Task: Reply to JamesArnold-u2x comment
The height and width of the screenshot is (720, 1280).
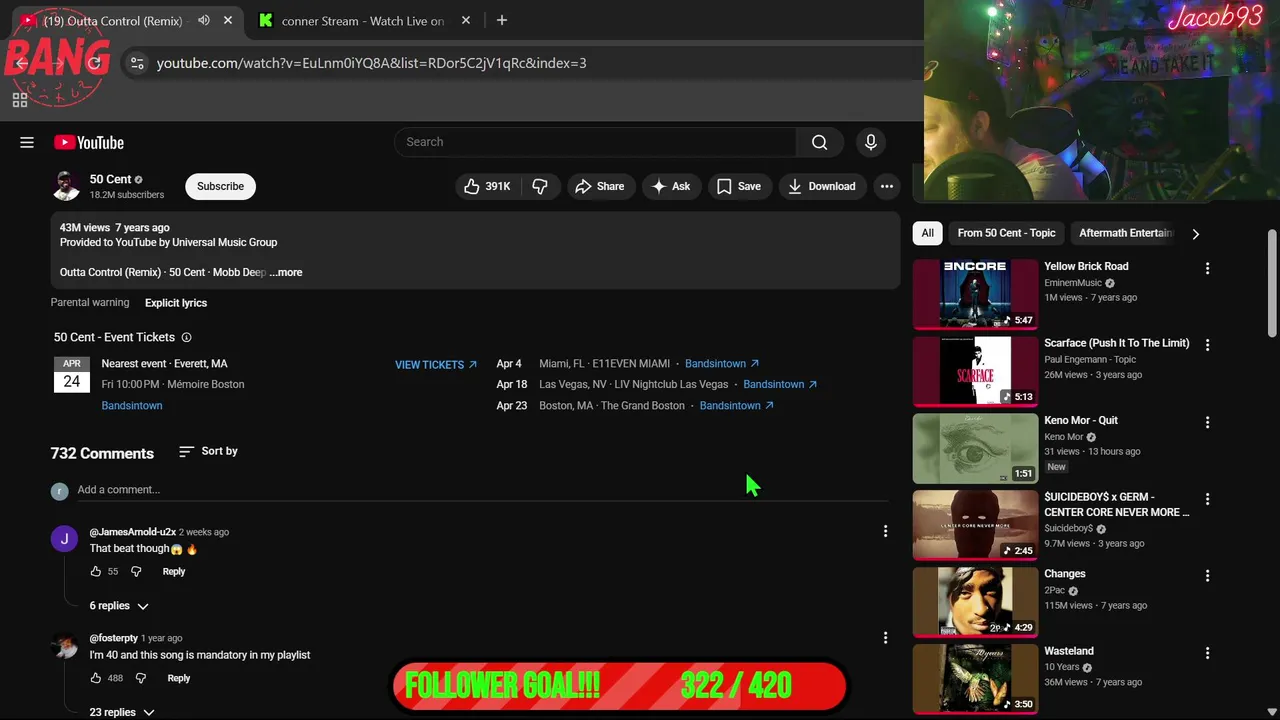Action: (174, 572)
